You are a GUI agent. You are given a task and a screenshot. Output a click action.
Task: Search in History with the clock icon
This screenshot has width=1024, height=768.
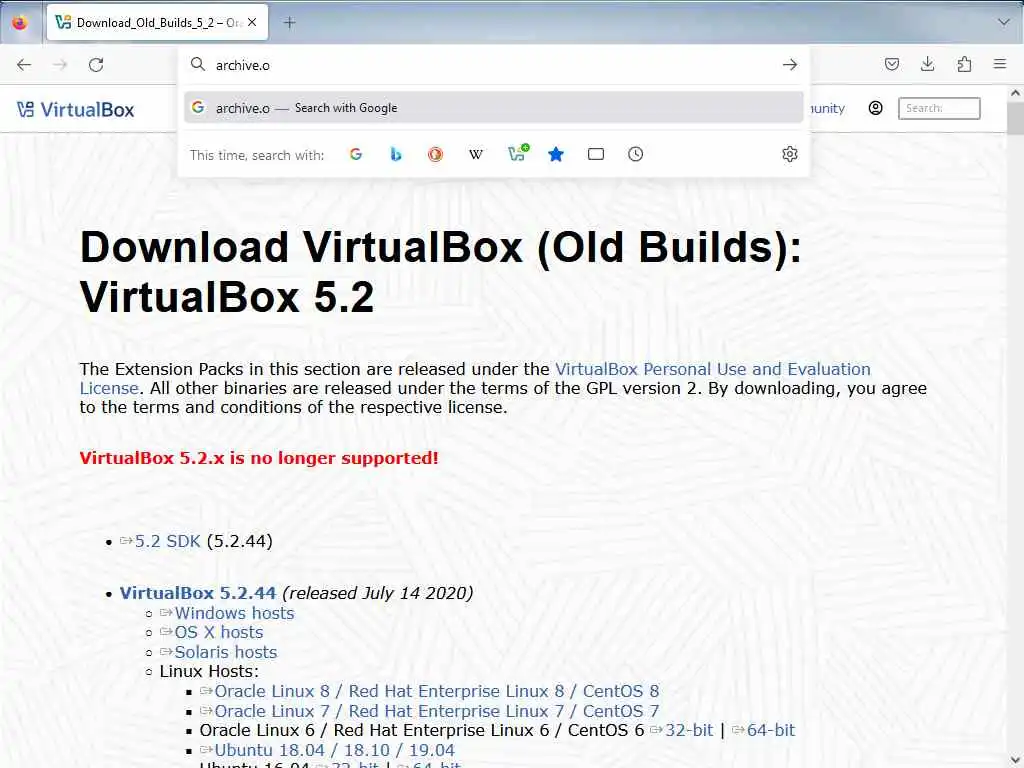point(635,154)
